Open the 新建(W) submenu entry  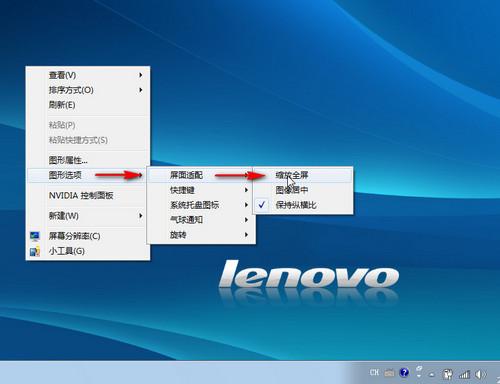tap(88, 216)
